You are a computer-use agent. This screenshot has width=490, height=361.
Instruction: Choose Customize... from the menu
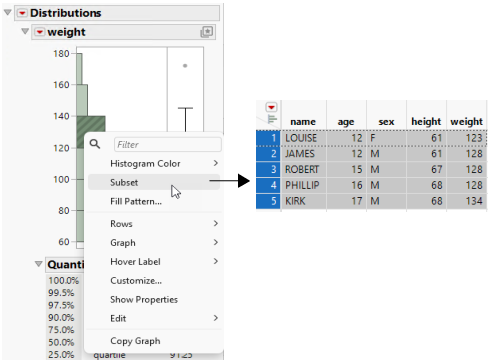click(x=154, y=281)
